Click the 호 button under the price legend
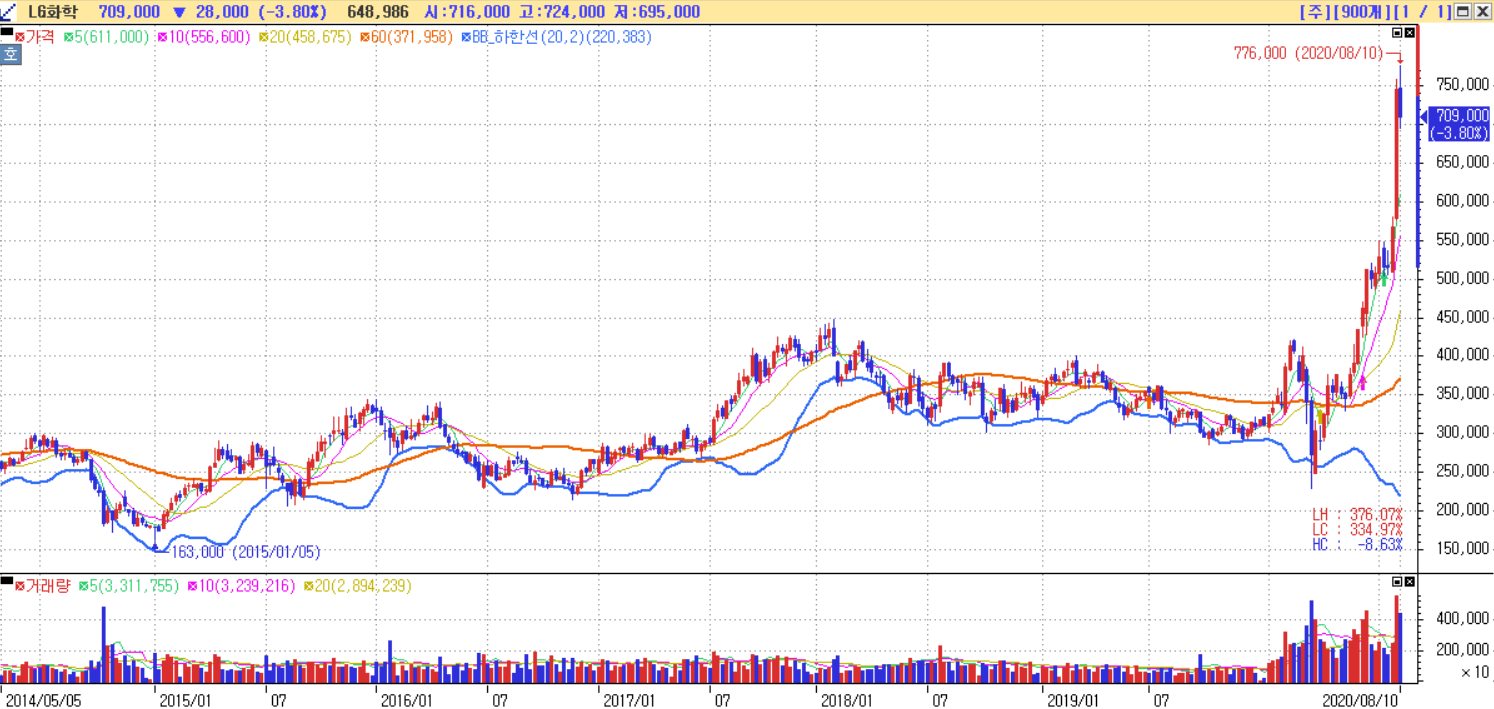The image size is (1494, 709). tap(10, 54)
